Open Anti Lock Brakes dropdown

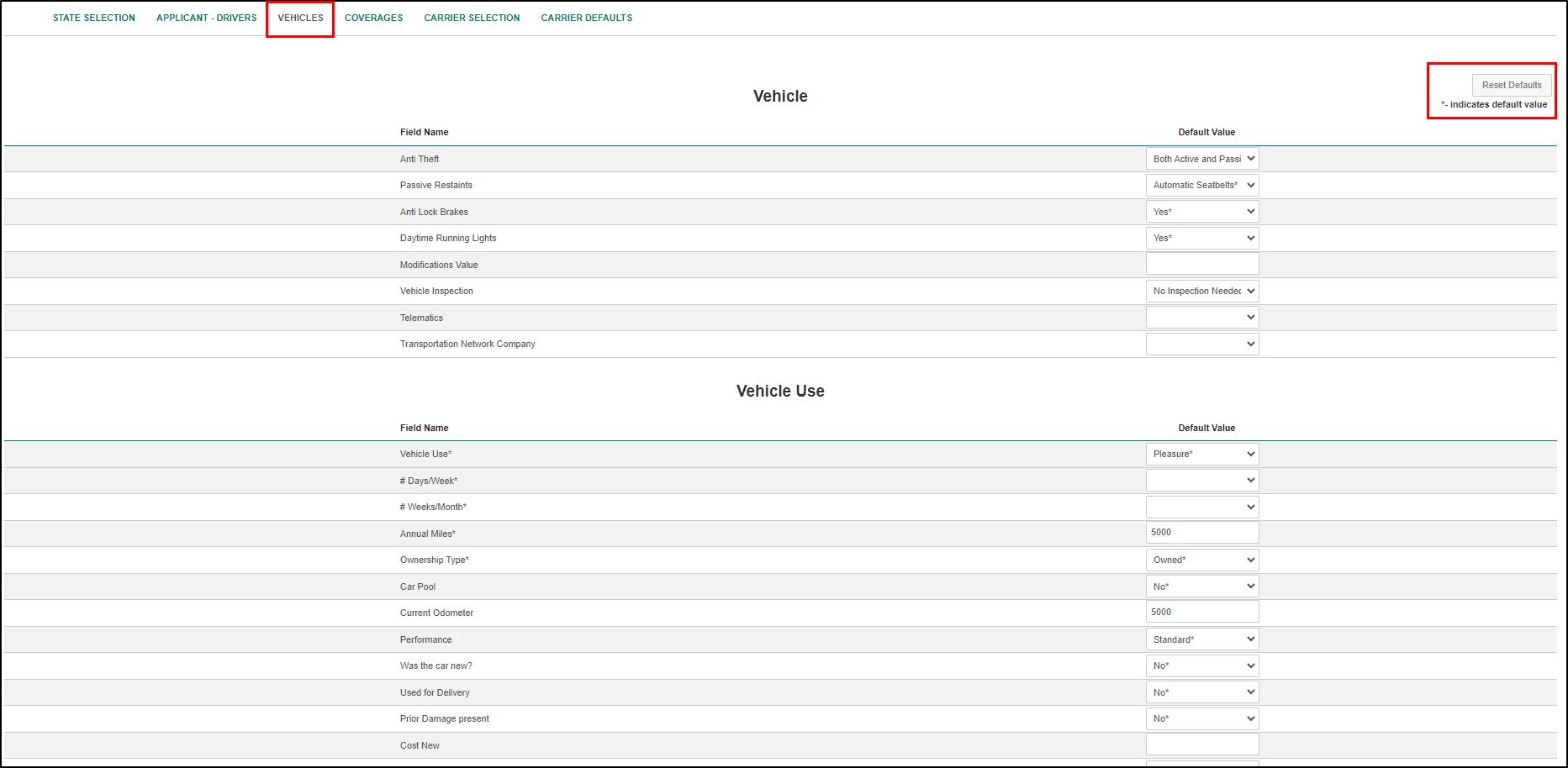(x=1202, y=212)
